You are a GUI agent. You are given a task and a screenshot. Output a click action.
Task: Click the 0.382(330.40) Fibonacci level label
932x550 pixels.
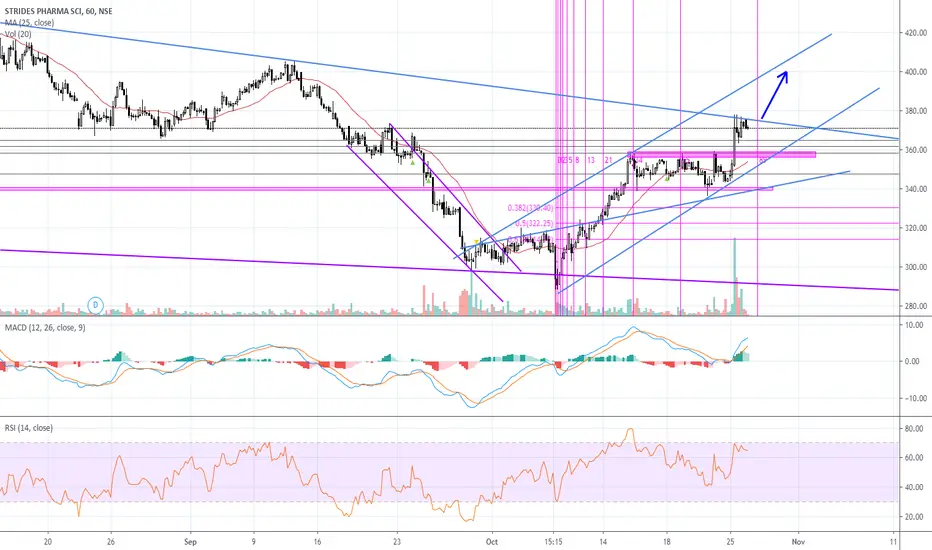pyautogui.click(x=530, y=208)
